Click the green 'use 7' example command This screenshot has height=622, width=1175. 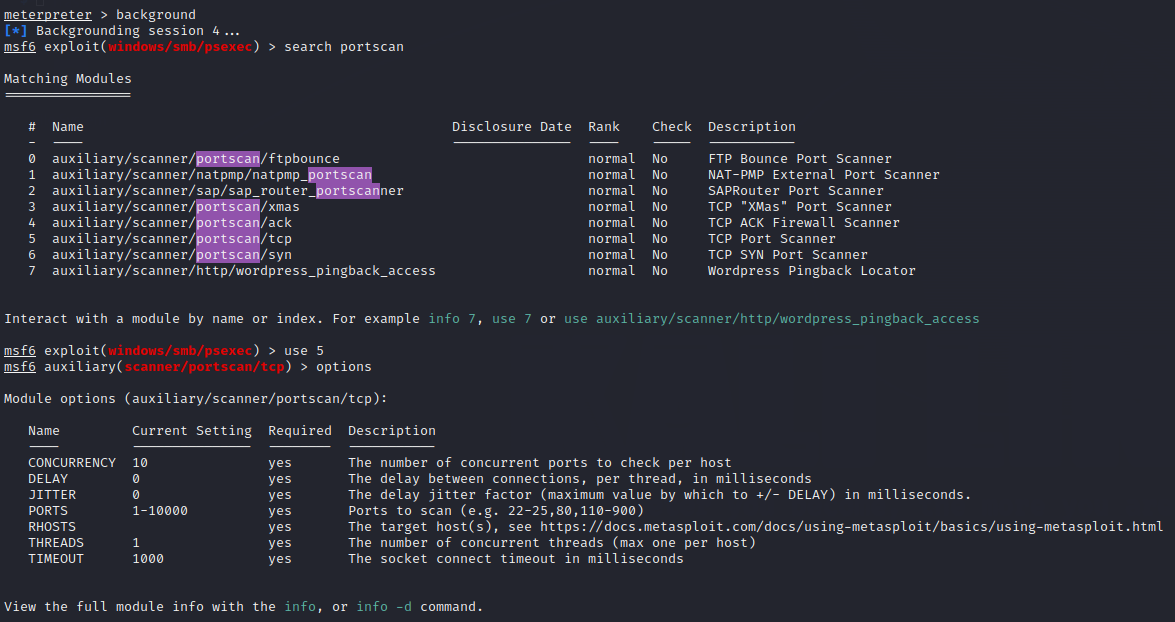[511, 319]
